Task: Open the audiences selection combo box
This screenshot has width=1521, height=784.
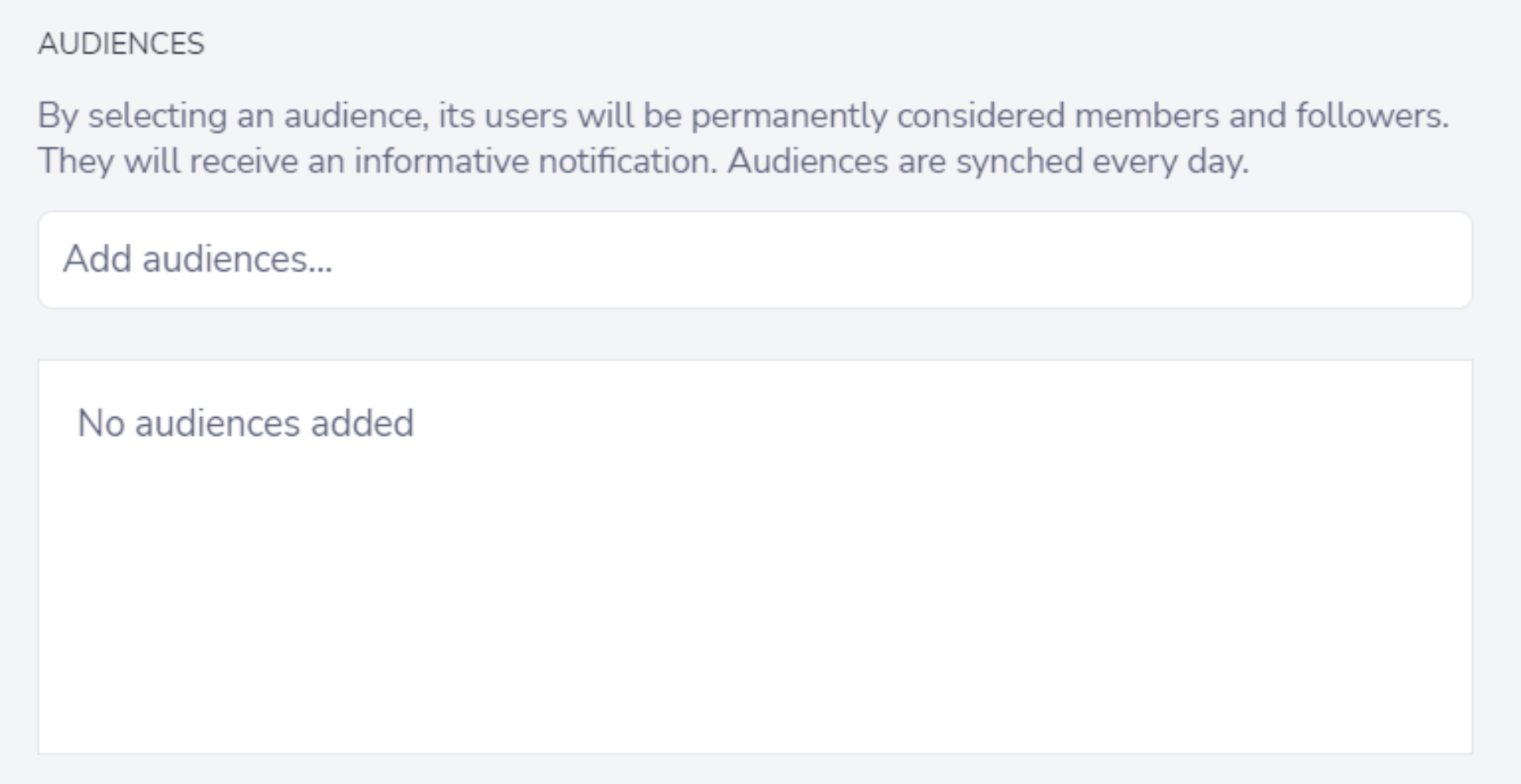Action: (755, 260)
